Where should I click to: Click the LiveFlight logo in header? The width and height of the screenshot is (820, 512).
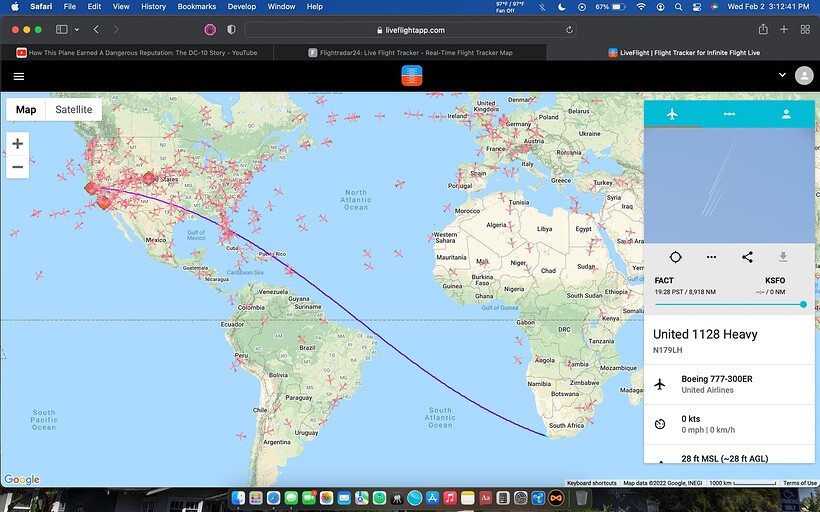tap(412, 76)
